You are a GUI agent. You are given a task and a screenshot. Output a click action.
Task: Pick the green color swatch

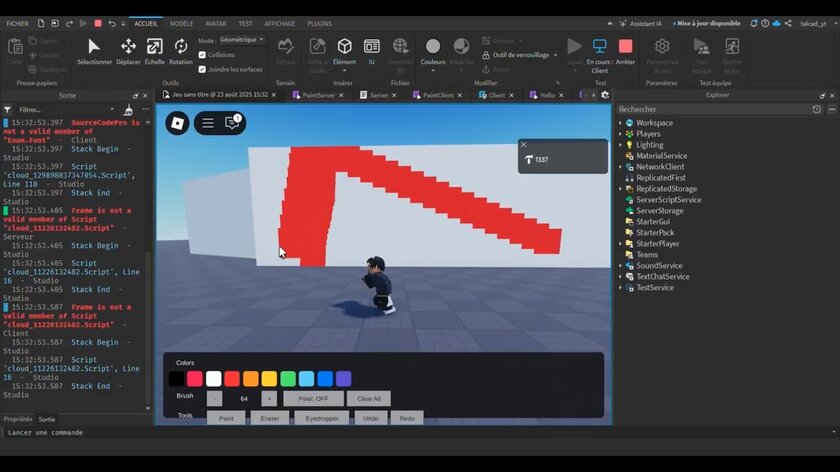[288, 379]
